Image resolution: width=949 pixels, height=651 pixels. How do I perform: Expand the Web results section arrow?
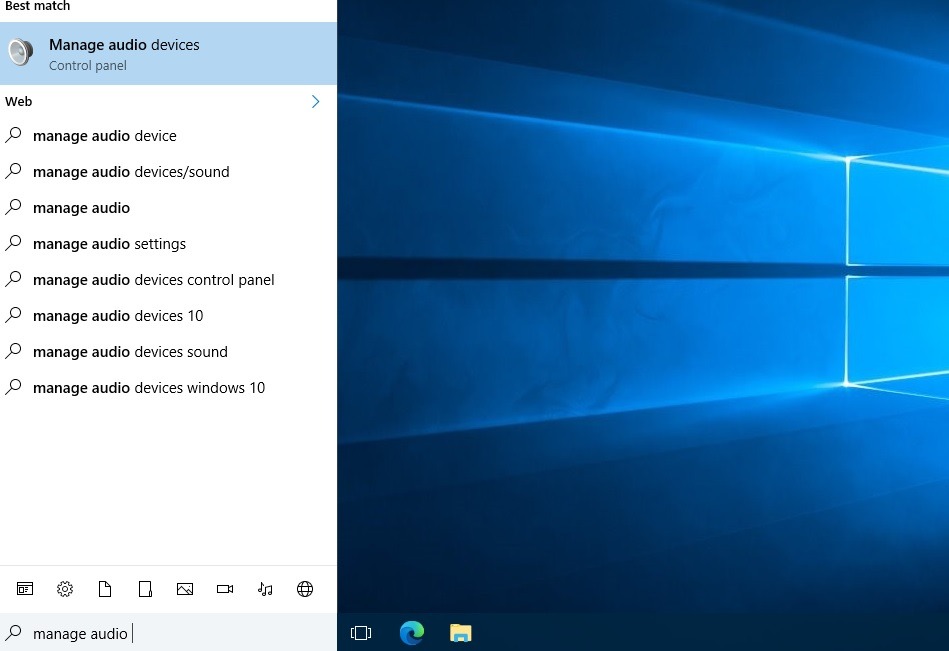tap(315, 101)
